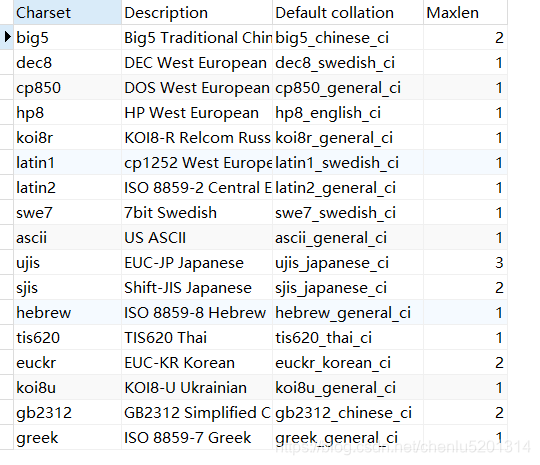Select the cp850_general_ci collation cell
540x465 pixels.
[347, 87]
